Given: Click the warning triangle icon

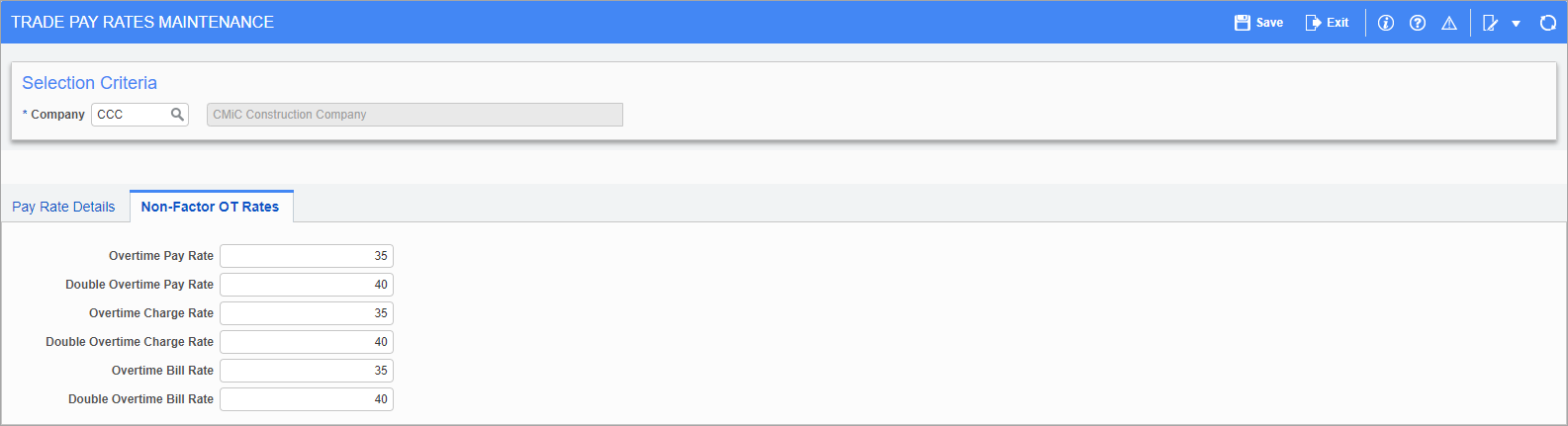Looking at the screenshot, I should pos(1449,23).
